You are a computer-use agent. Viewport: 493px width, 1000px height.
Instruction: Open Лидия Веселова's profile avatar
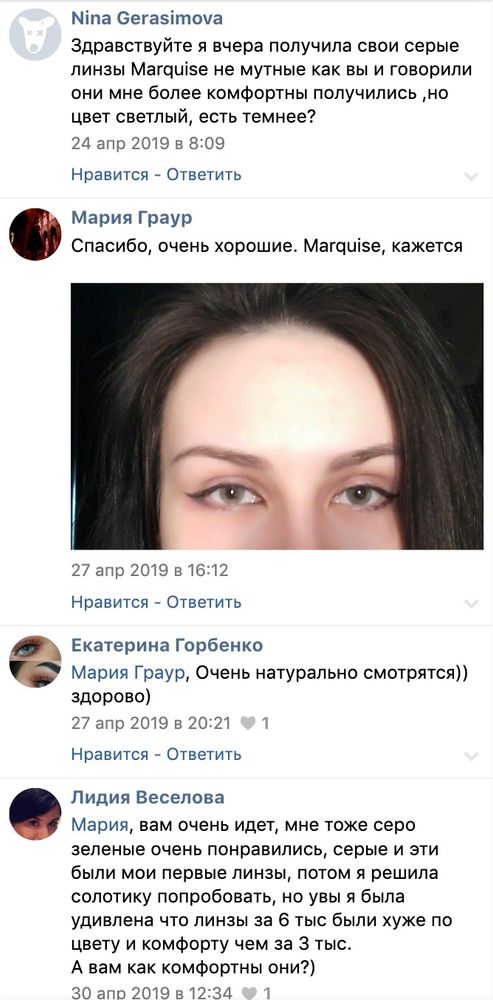[35, 814]
